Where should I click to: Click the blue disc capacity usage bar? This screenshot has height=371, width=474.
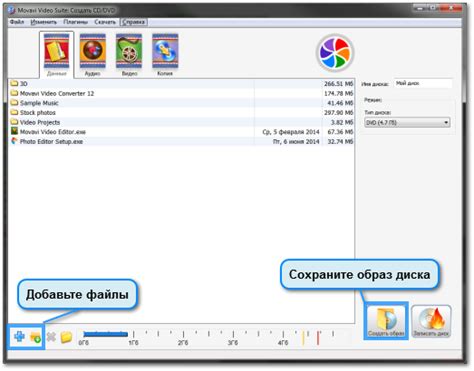106,334
